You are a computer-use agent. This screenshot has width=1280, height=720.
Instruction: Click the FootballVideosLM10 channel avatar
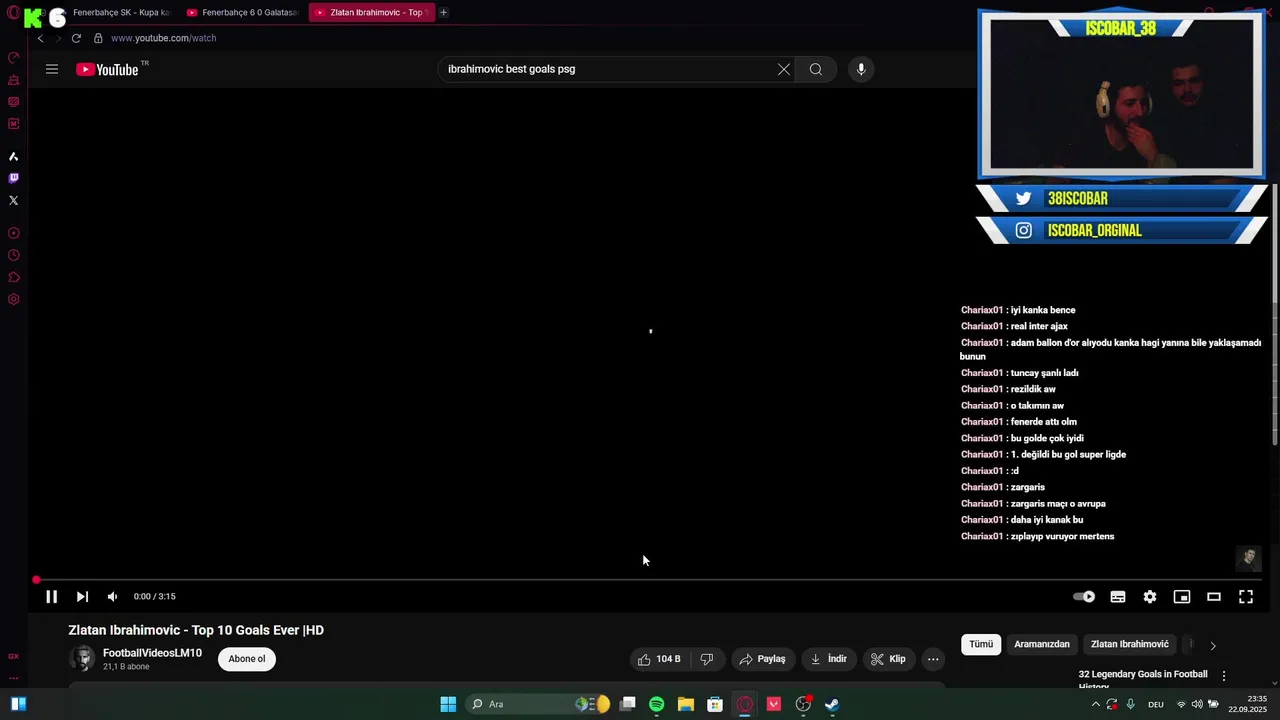coord(83,659)
